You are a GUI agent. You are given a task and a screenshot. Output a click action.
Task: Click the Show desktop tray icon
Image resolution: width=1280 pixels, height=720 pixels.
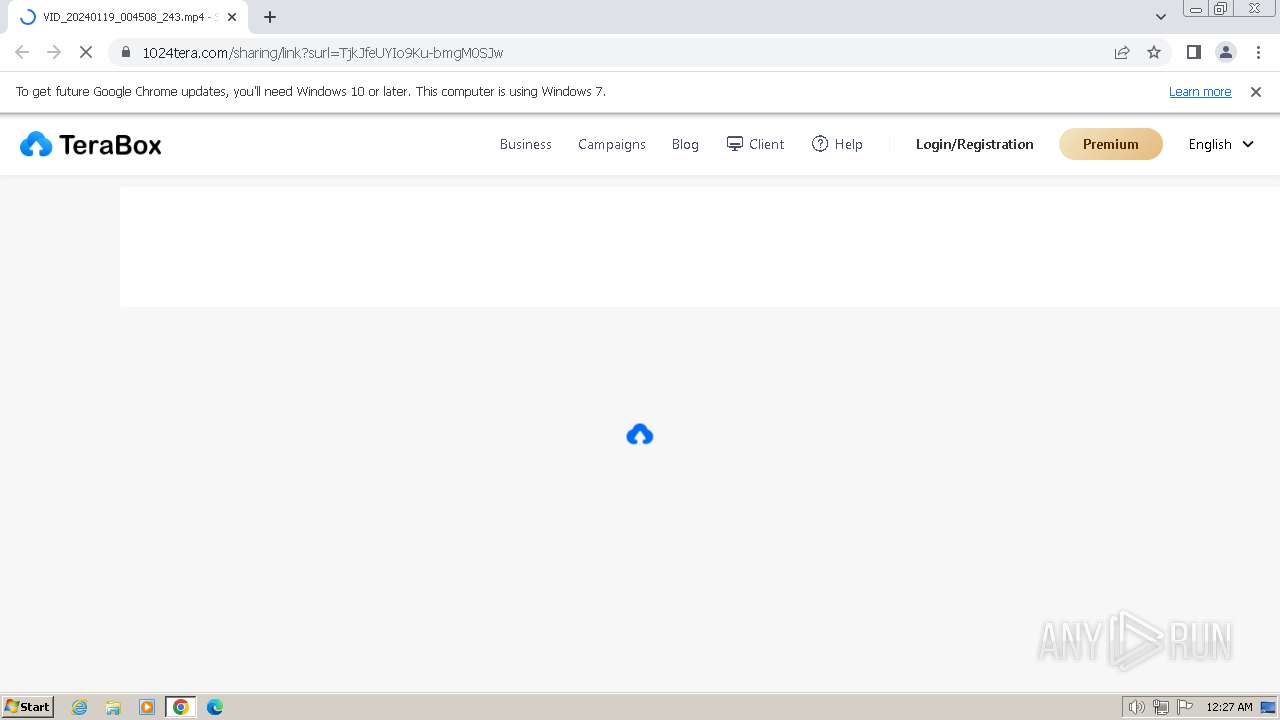point(1268,707)
